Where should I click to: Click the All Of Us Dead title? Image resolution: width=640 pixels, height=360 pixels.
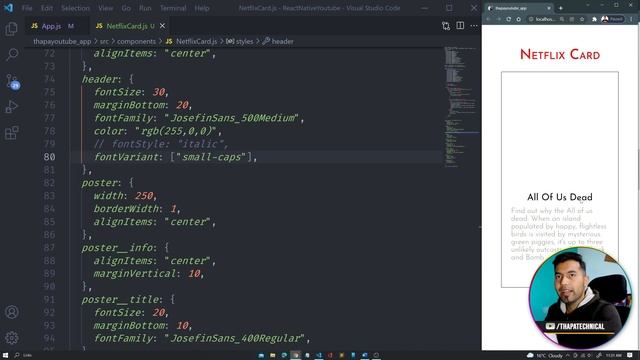point(560,197)
